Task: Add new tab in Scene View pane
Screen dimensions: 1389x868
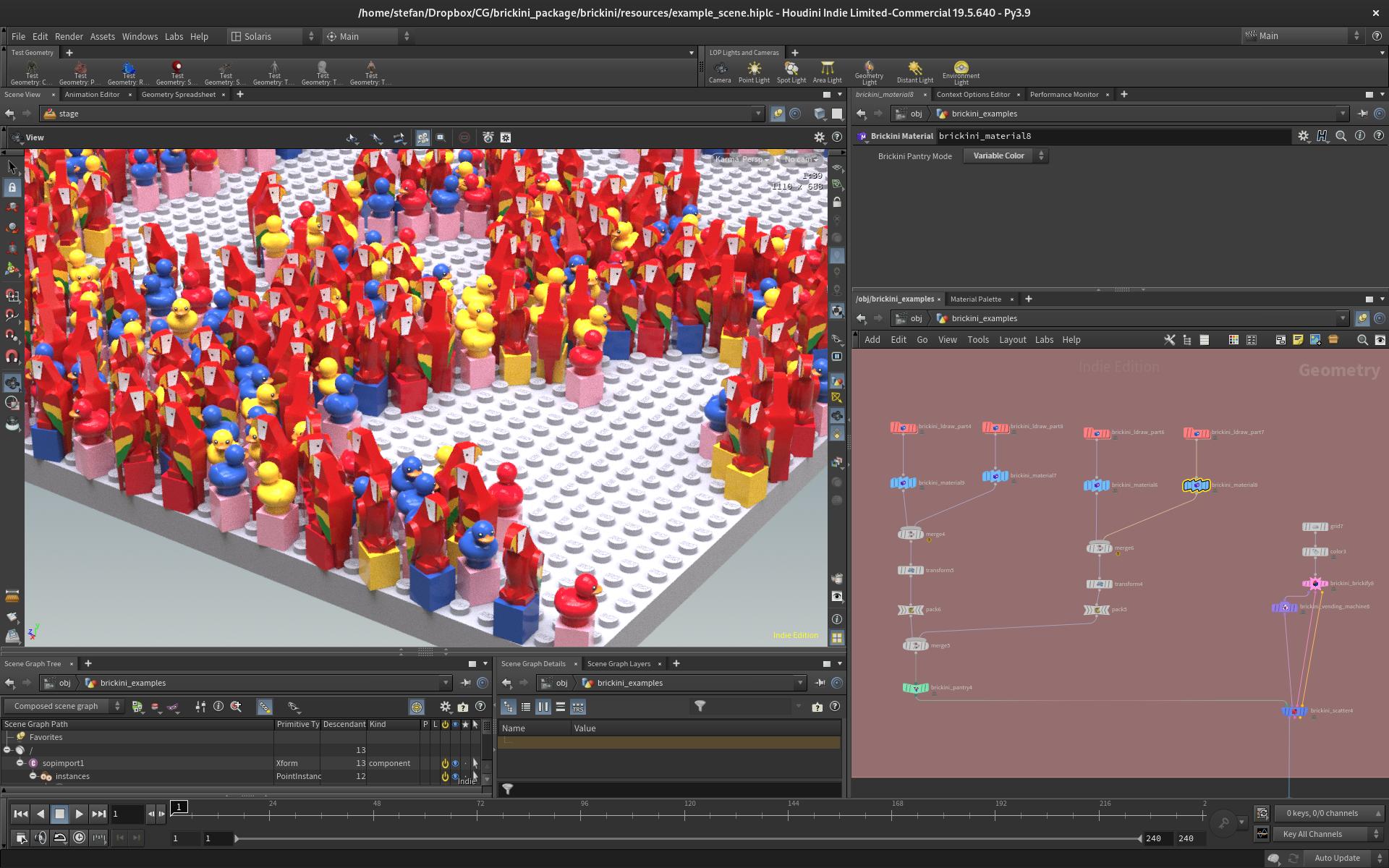Action: (240, 95)
